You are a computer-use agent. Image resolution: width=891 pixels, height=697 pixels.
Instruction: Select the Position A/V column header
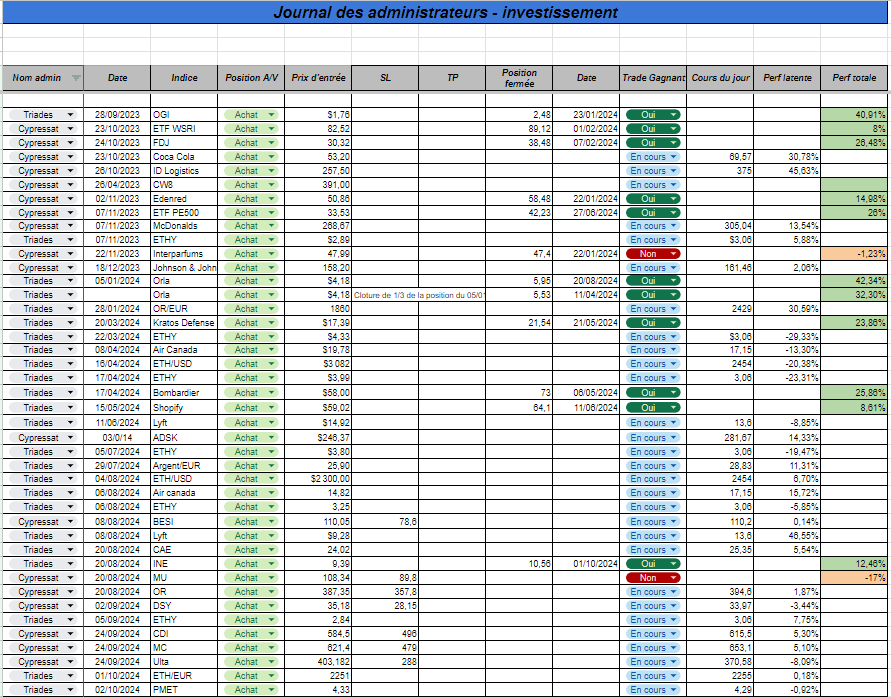[x=251, y=78]
